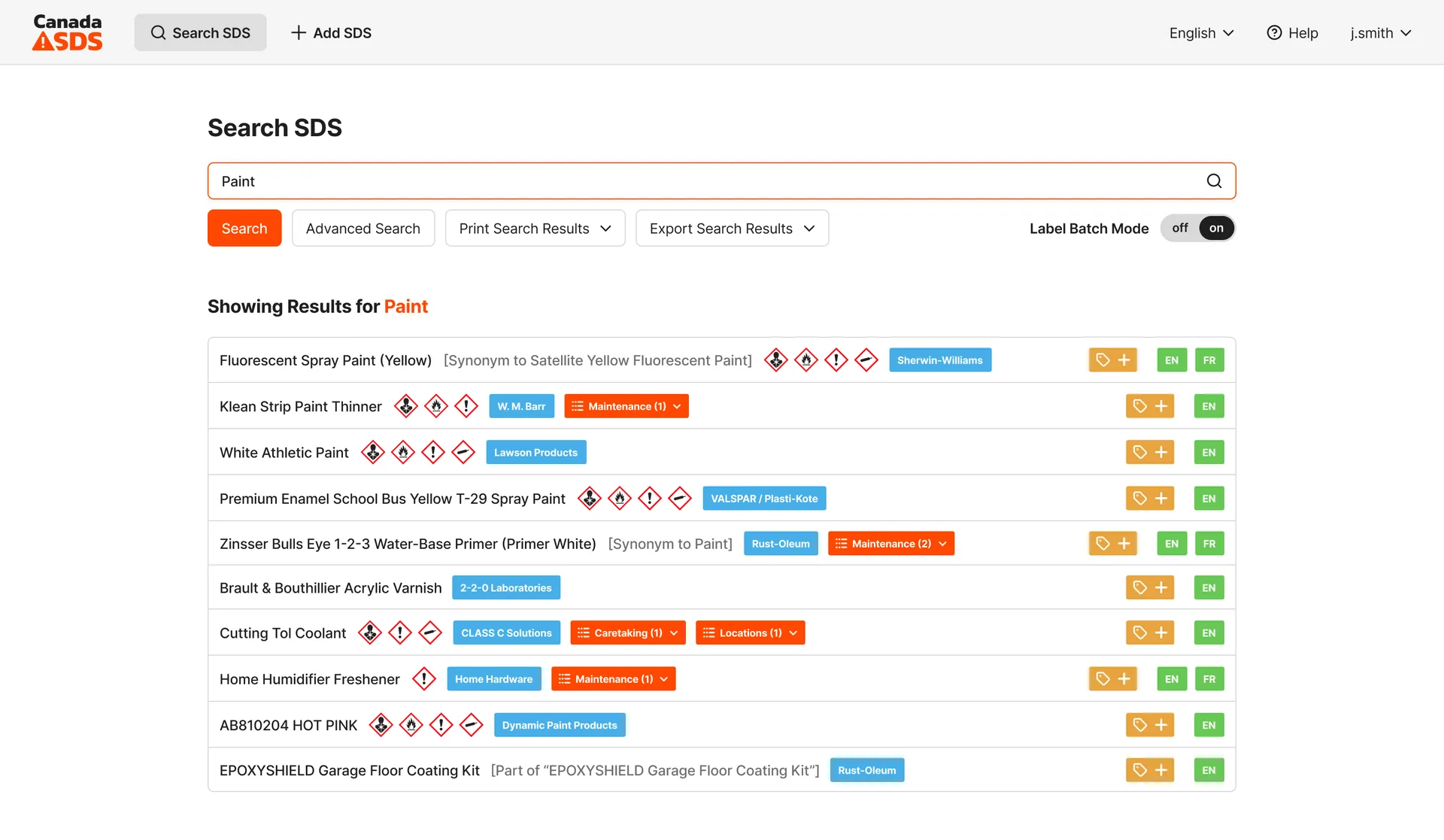
Task: Open the Premium Enamel School Bus Yellow result
Action: pos(393,498)
